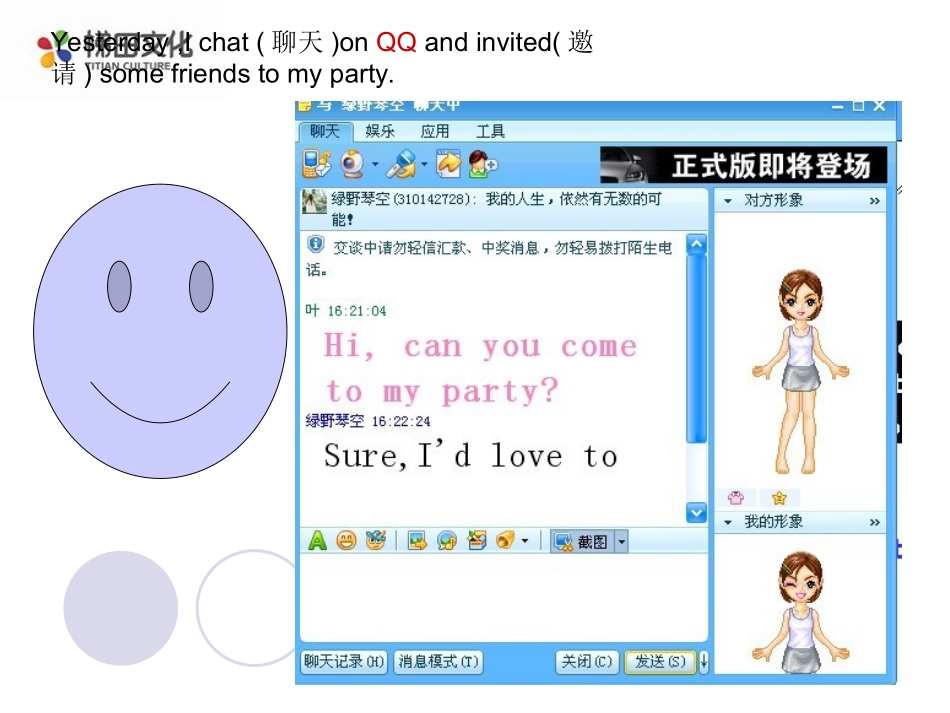Send the message with 发送(S)
The width and height of the screenshot is (950, 713).
660,662
